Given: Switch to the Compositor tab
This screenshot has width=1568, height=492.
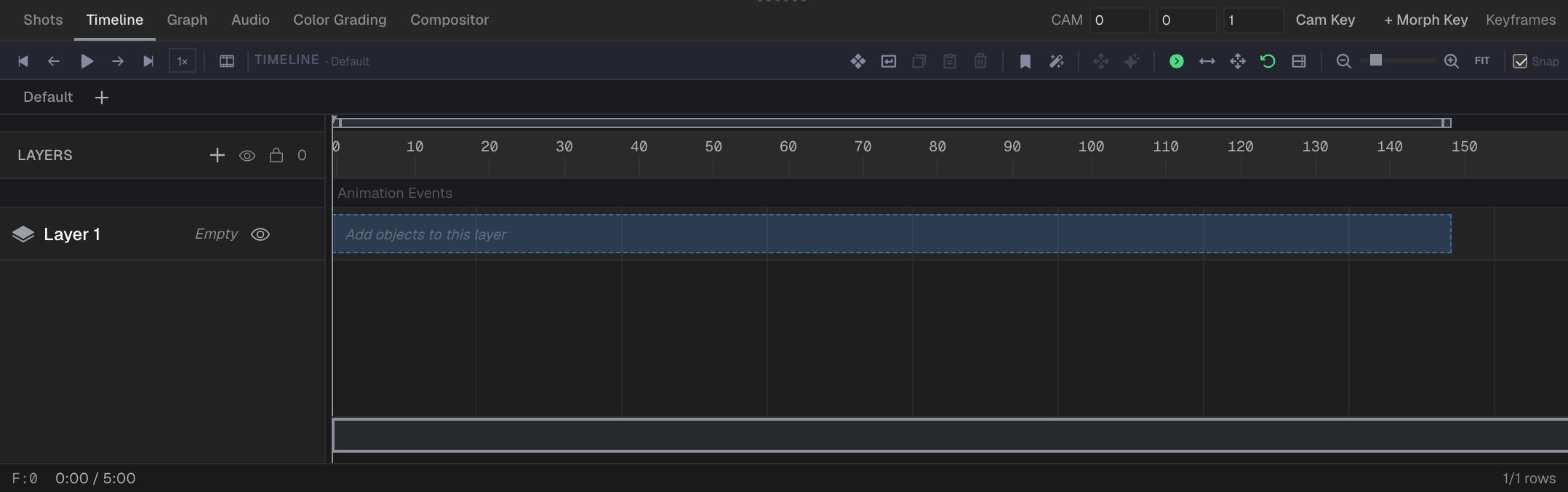Looking at the screenshot, I should point(449,20).
